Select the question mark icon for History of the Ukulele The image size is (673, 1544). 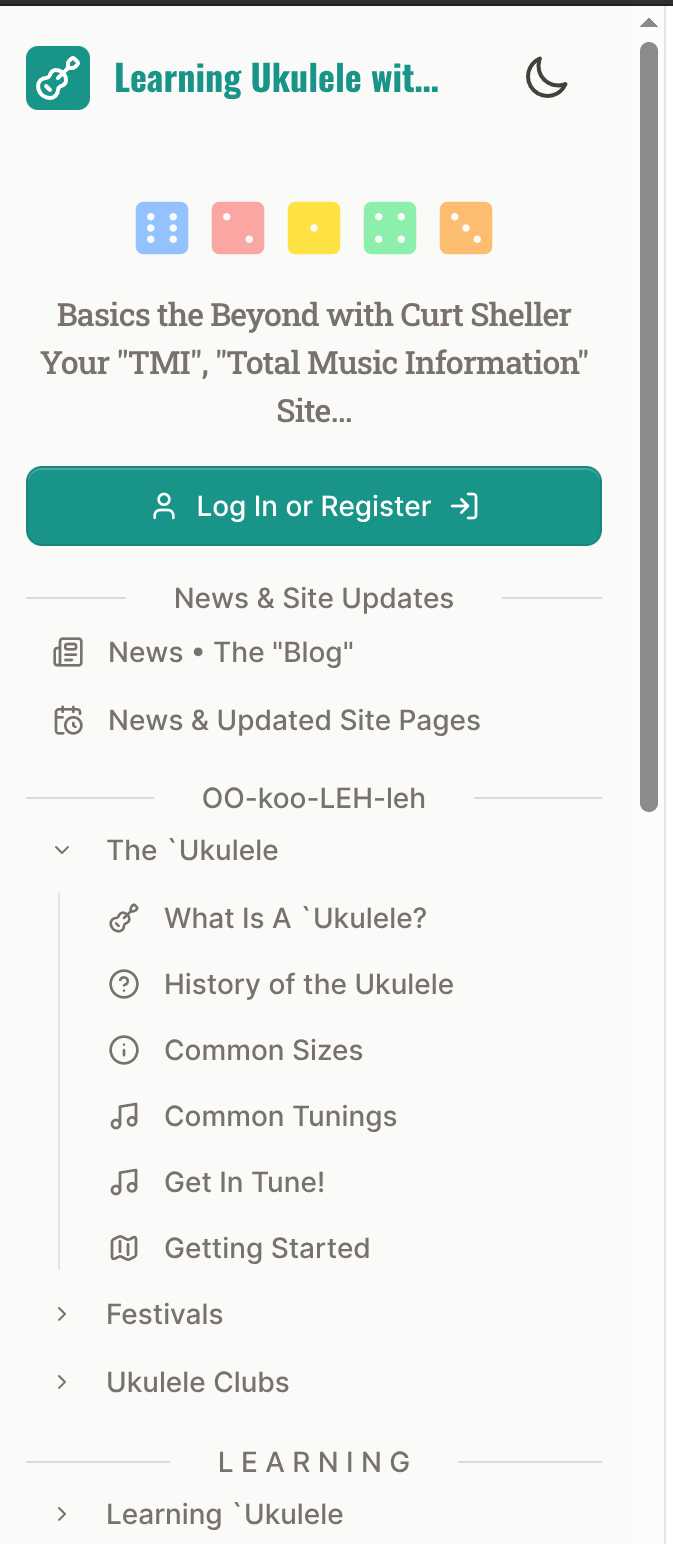click(123, 983)
